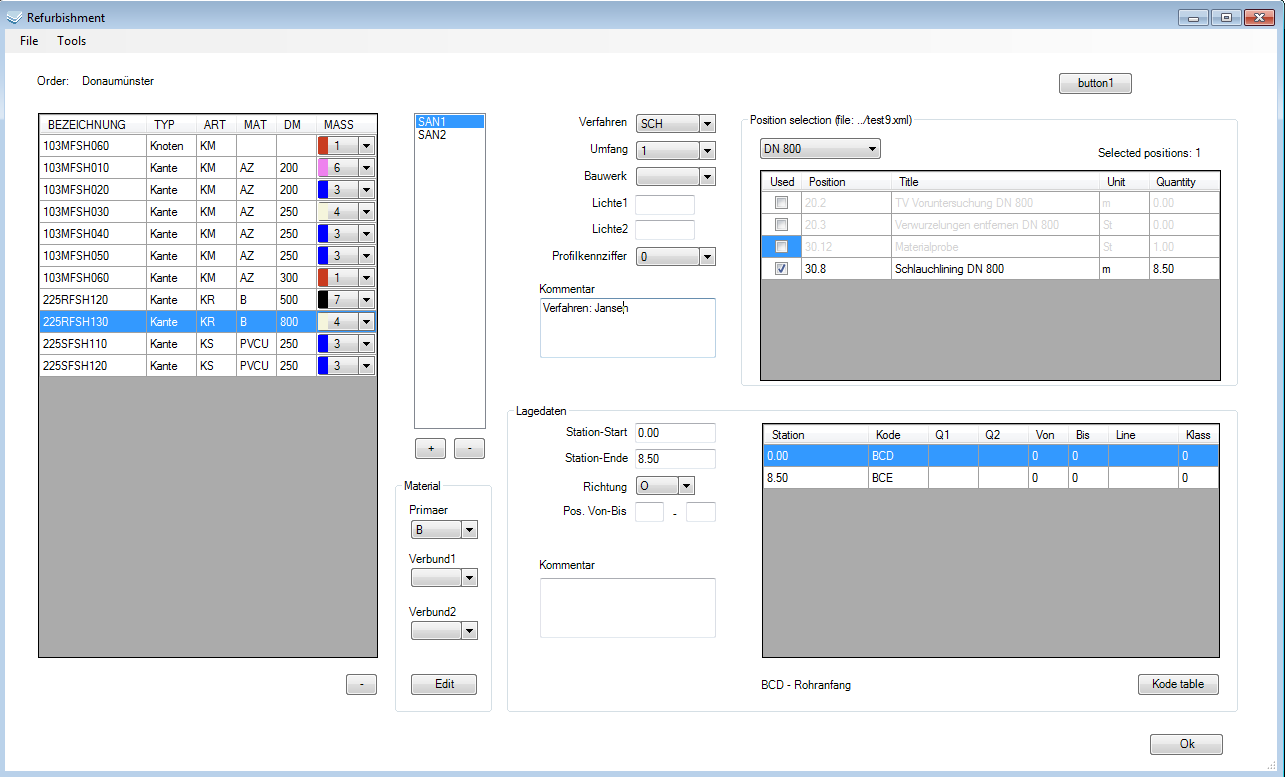Select row 103MFSH030
Viewport: 1285px width, 777px height.
click(x=208, y=212)
